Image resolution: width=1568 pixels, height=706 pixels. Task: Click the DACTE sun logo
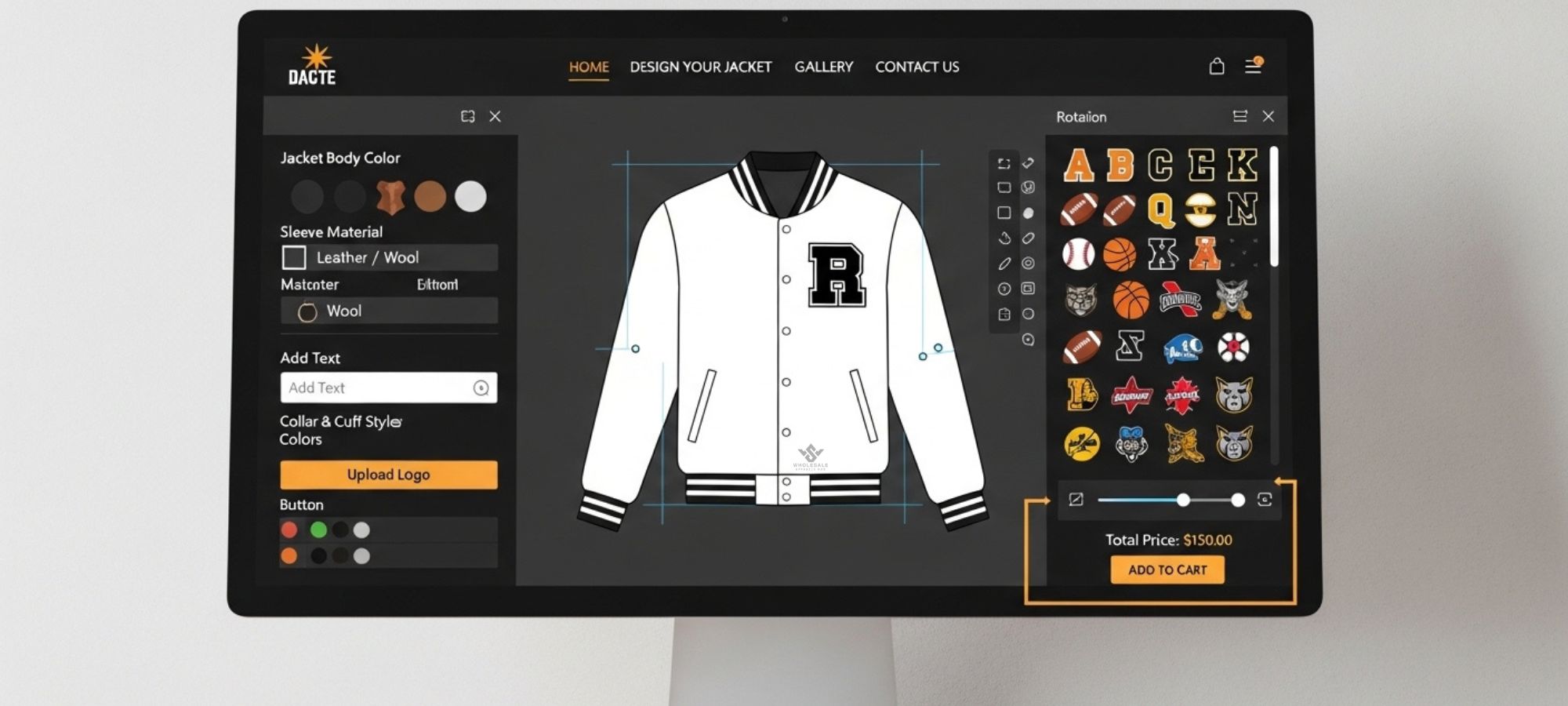[x=312, y=65]
